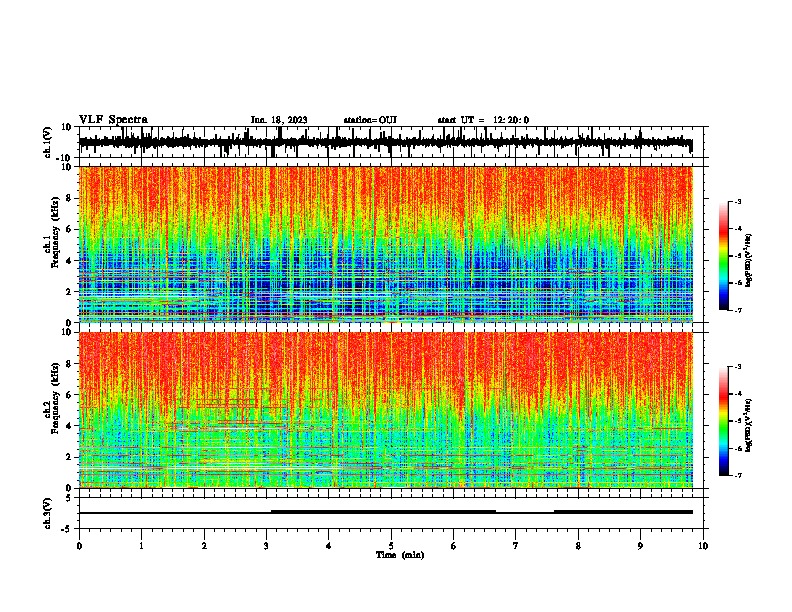Click the "-7" label on ch.1 colorbar
The width and height of the screenshot is (792, 612).
[x=737, y=310]
